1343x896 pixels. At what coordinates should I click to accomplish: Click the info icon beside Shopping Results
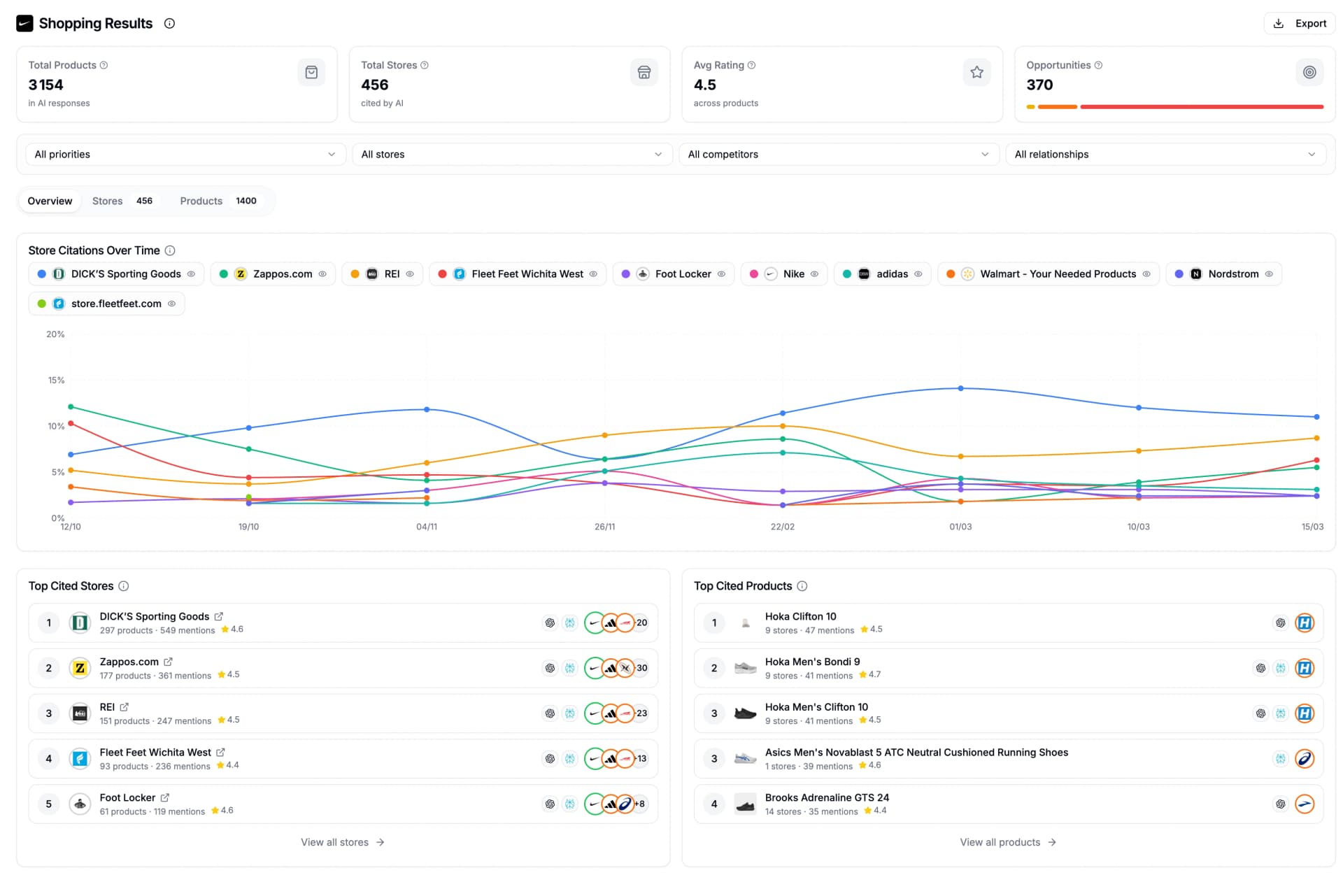tap(169, 23)
